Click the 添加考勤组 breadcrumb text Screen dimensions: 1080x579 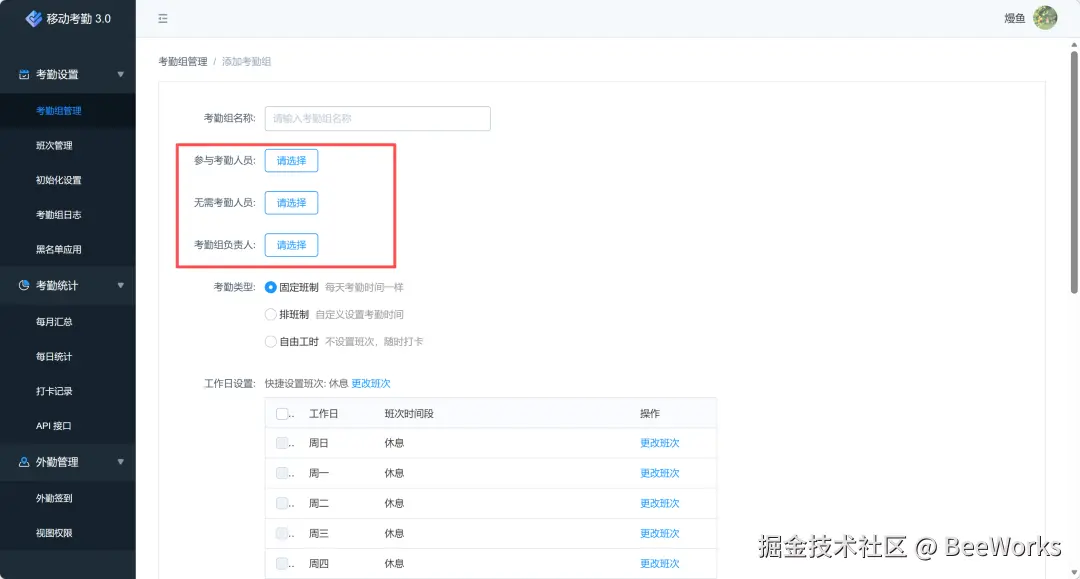coord(246,61)
